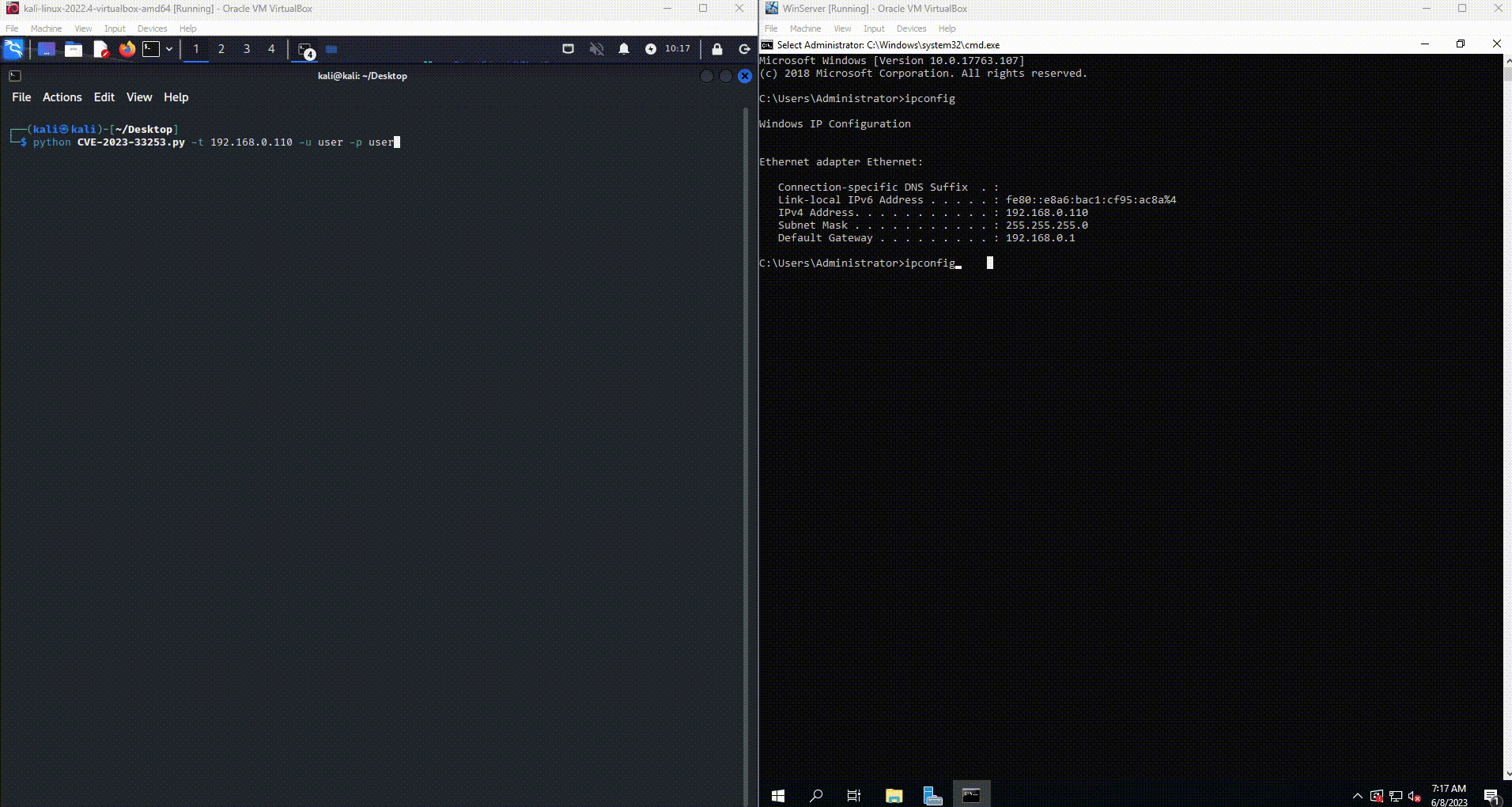Click the 10:17 clock in Kali panel
Viewport: 1512px width, 807px height.
pos(678,48)
